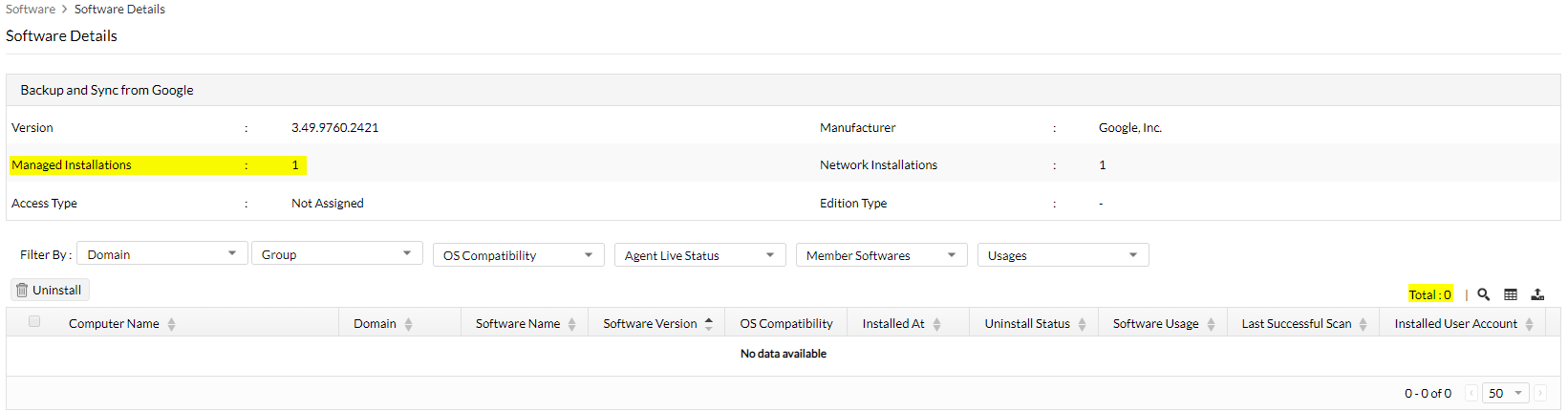Click the No data available message
Image resolution: width=1568 pixels, height=412 pixels.
click(x=784, y=354)
